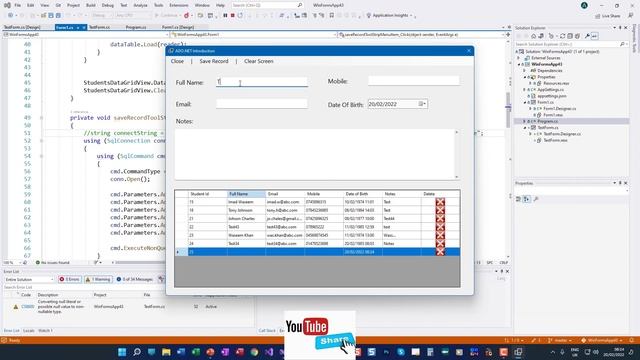Screen dimensions: 640x360
Task: Select appsettings.json in Solution Explorer
Action: point(551,96)
